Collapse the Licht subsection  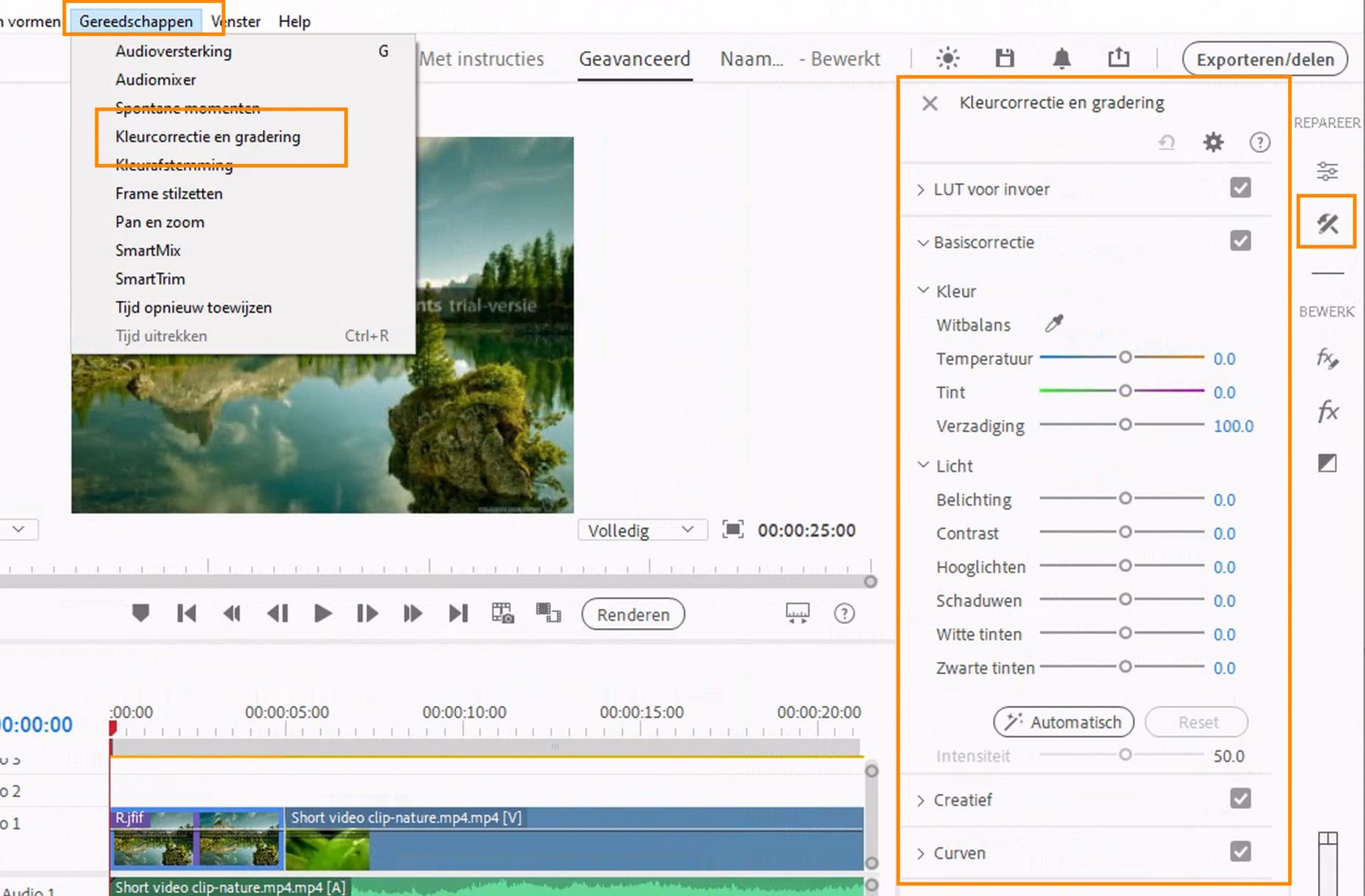924,465
